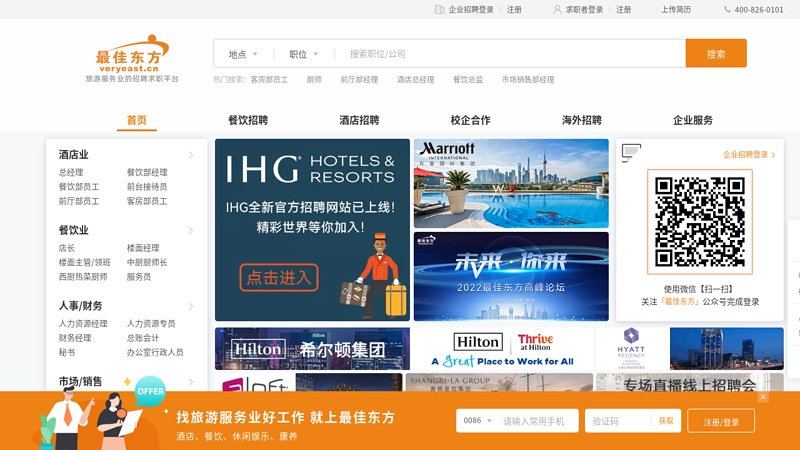Open the 0086 country code dropdown
Viewport: 800px width, 450px height.
click(477, 421)
